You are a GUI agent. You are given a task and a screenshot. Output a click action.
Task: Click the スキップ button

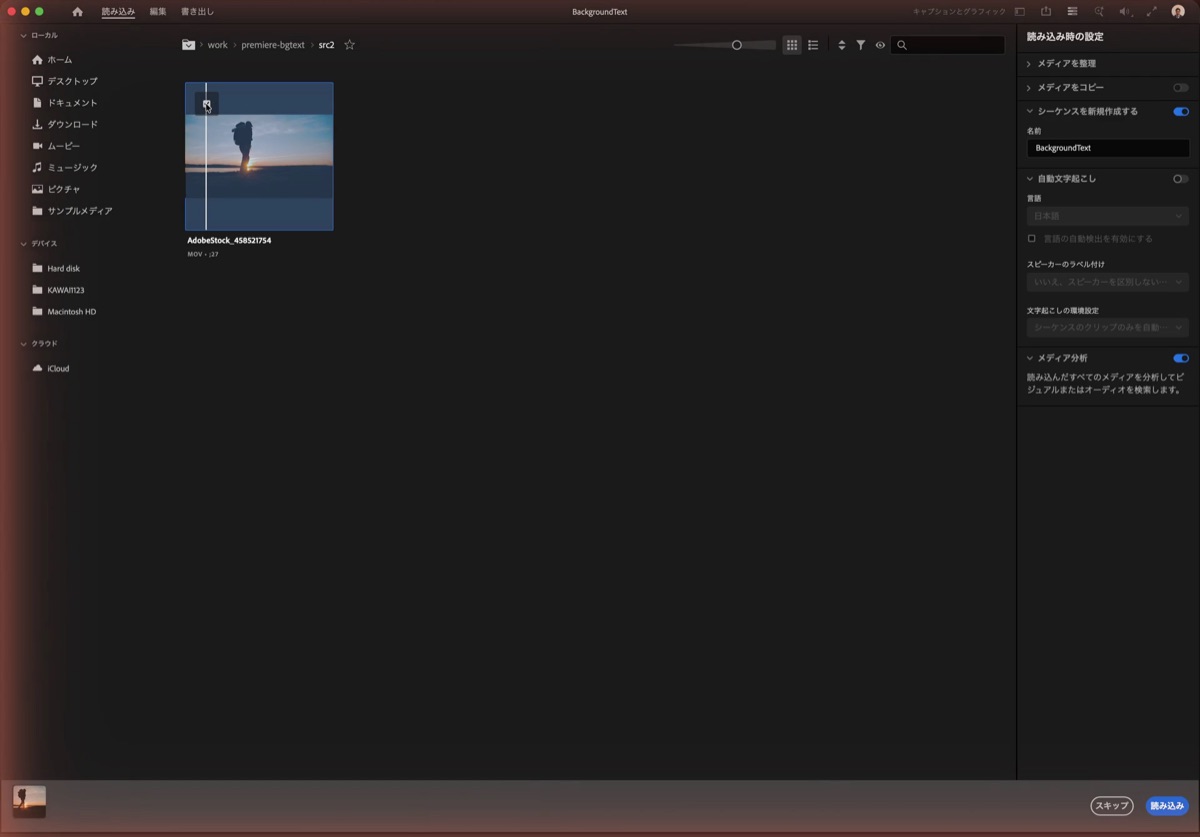coord(1112,806)
